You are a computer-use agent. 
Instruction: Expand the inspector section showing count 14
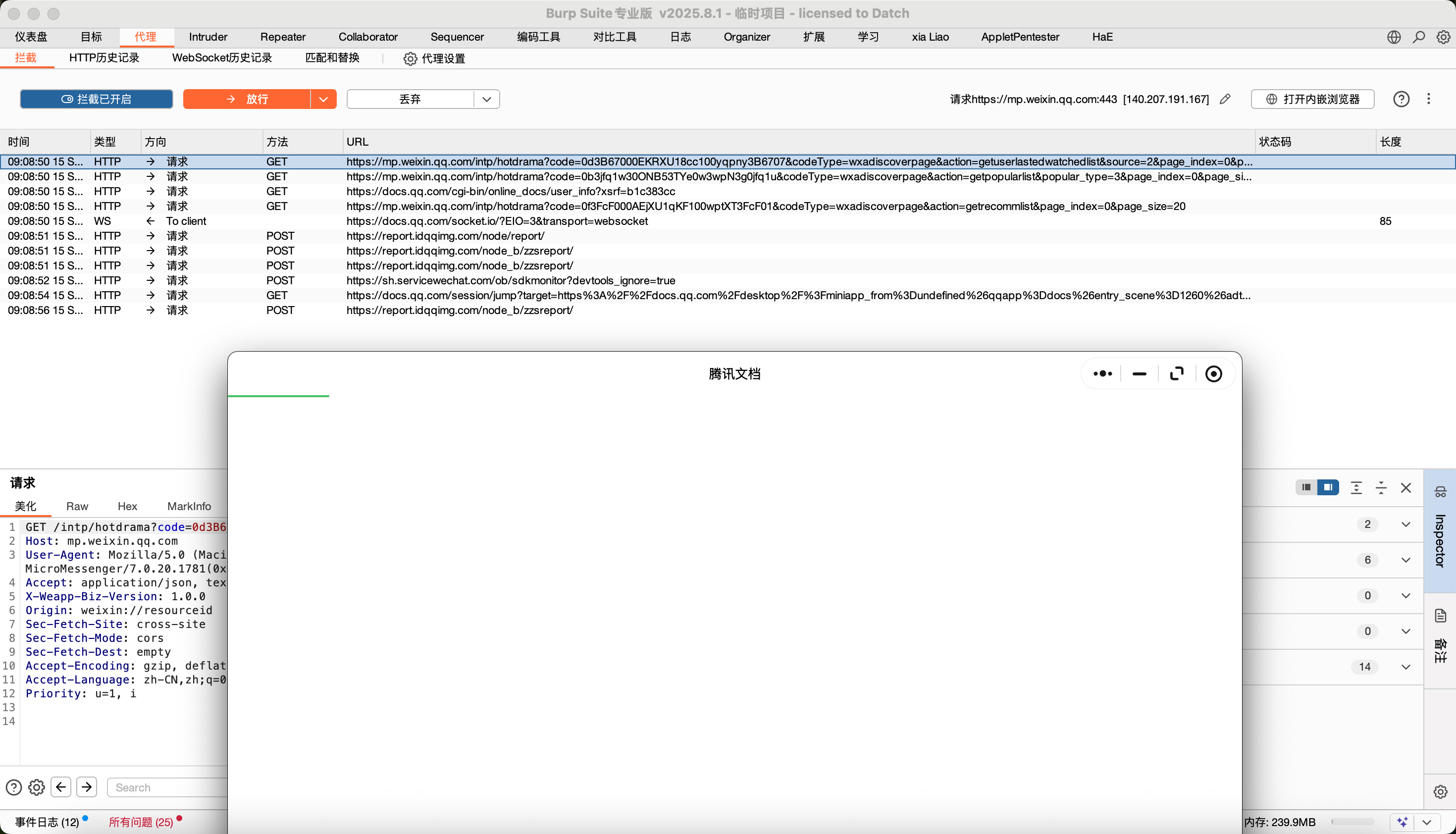(x=1405, y=667)
